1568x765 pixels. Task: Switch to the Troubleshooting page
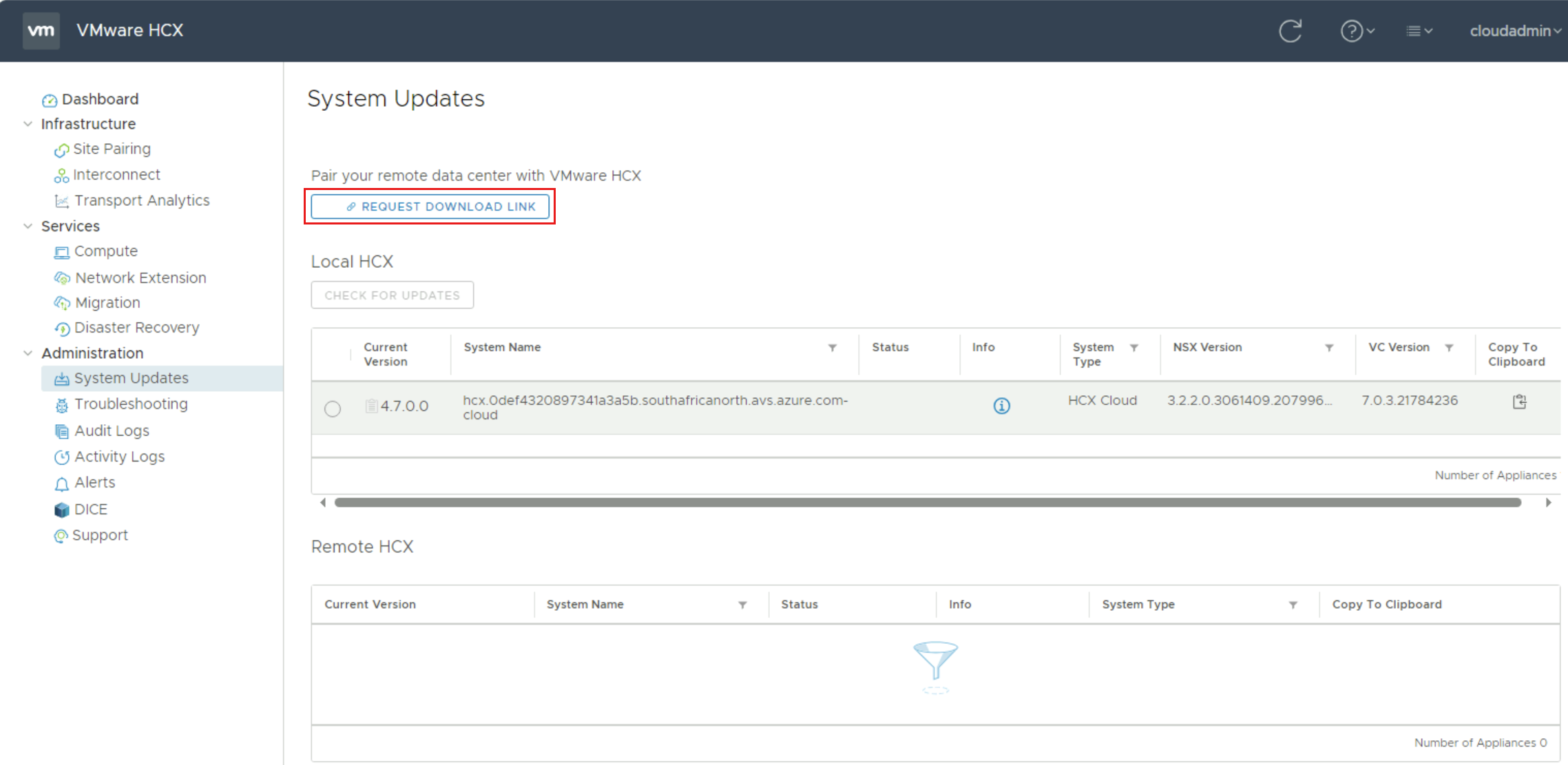pos(131,404)
